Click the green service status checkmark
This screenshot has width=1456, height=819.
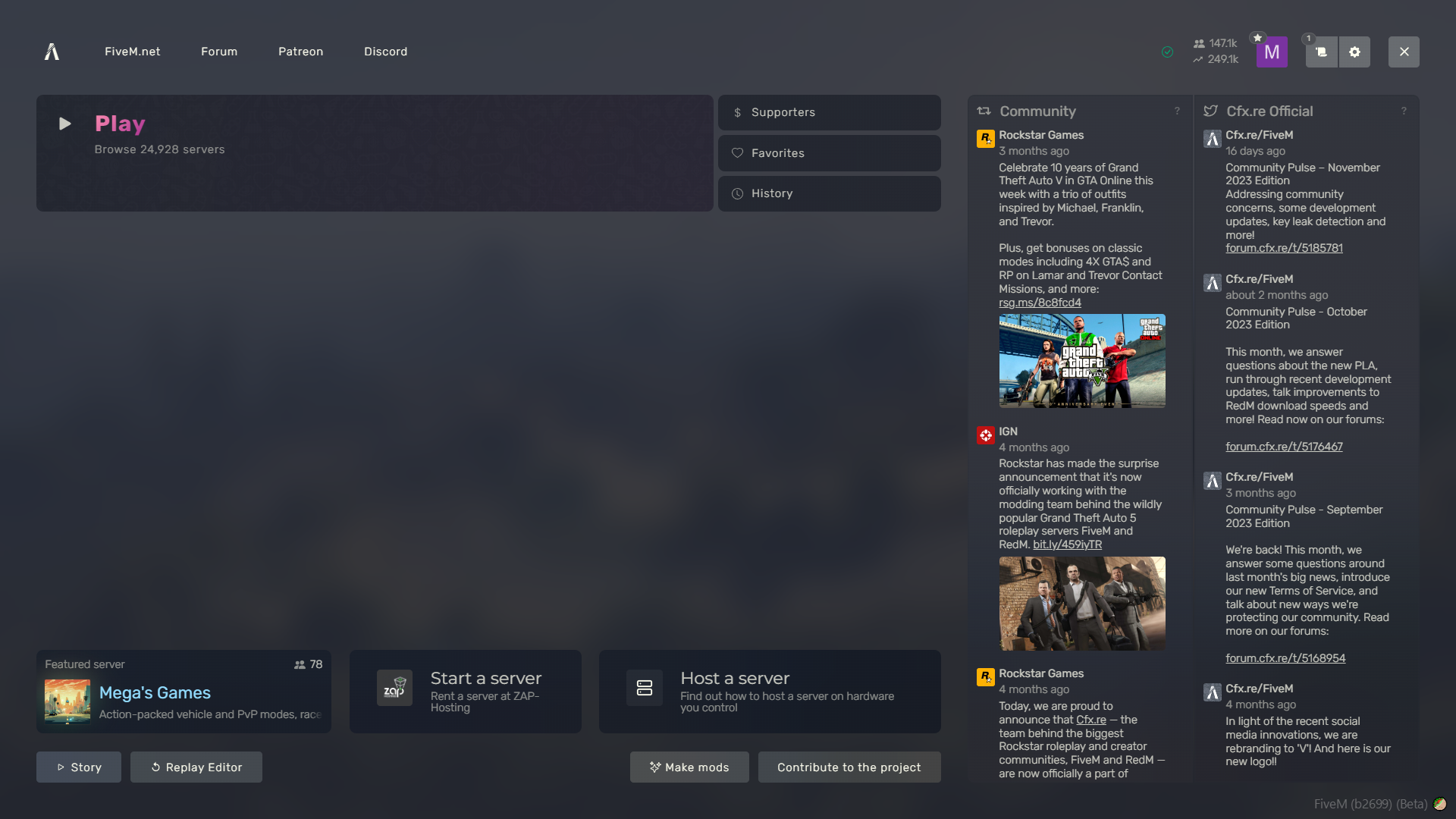point(1167,52)
